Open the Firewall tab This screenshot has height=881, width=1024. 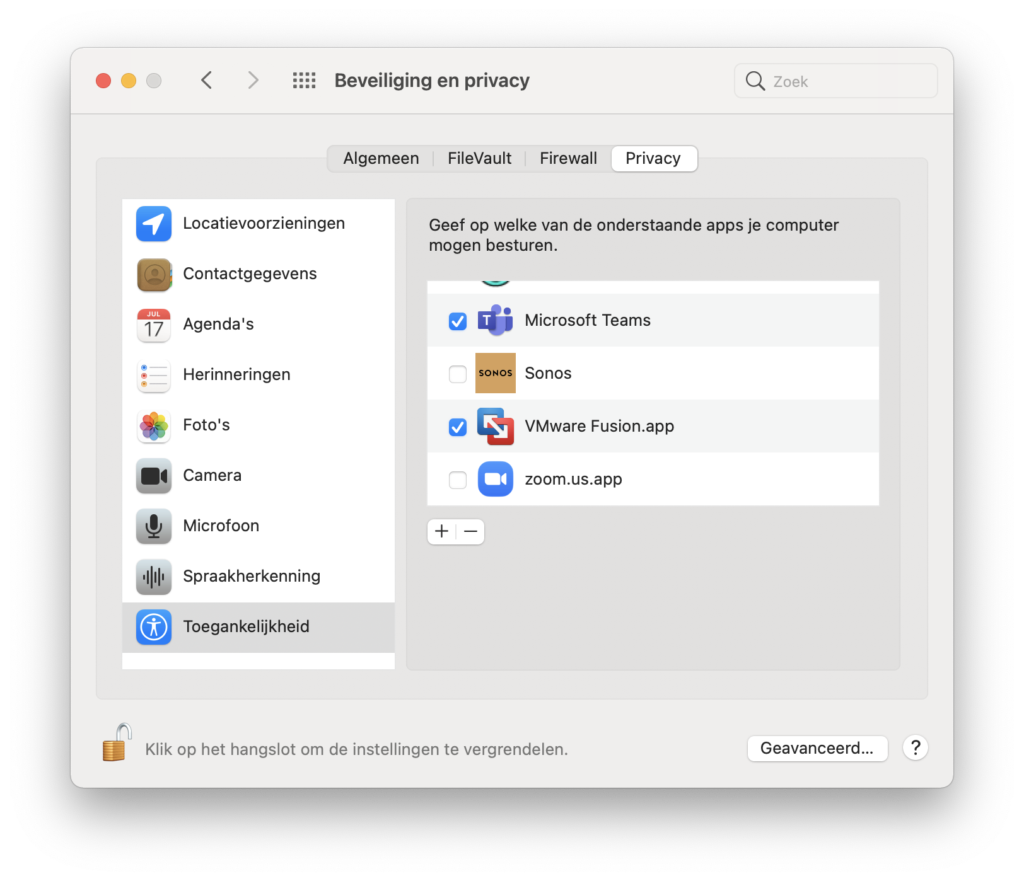[568, 159]
